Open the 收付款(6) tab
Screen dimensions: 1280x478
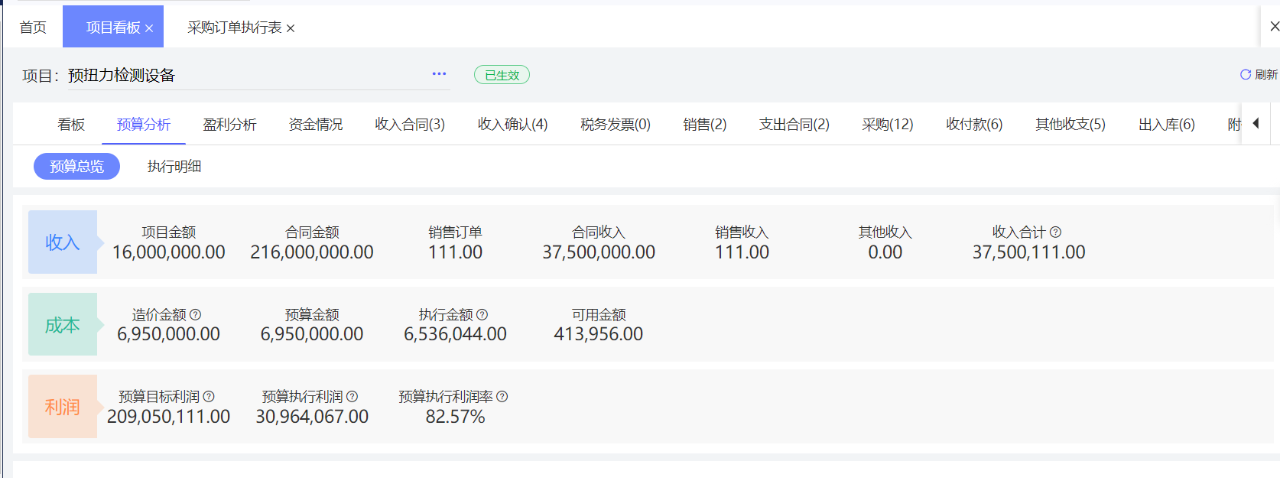(x=974, y=125)
